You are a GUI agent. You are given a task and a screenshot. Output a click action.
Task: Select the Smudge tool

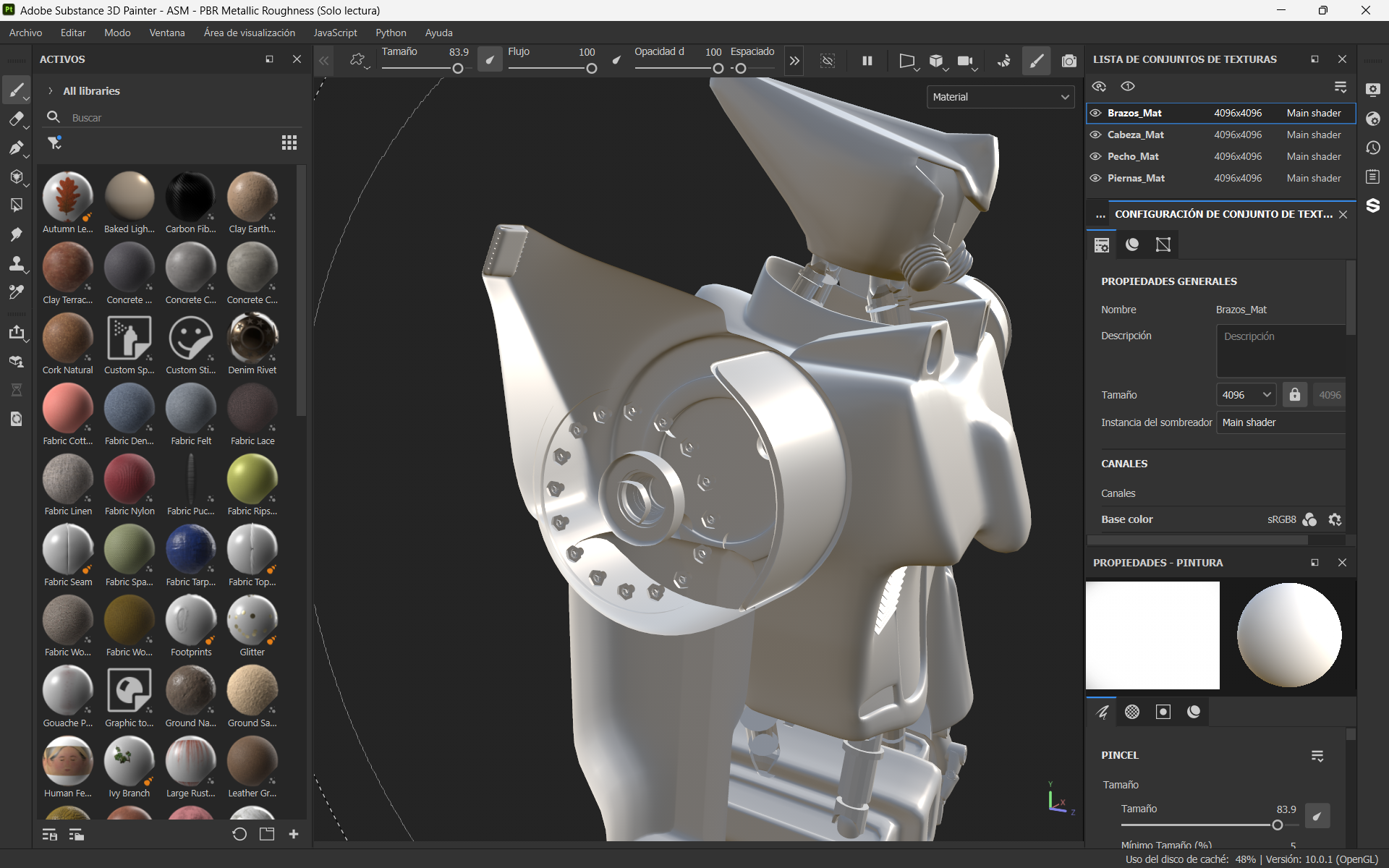(16, 234)
